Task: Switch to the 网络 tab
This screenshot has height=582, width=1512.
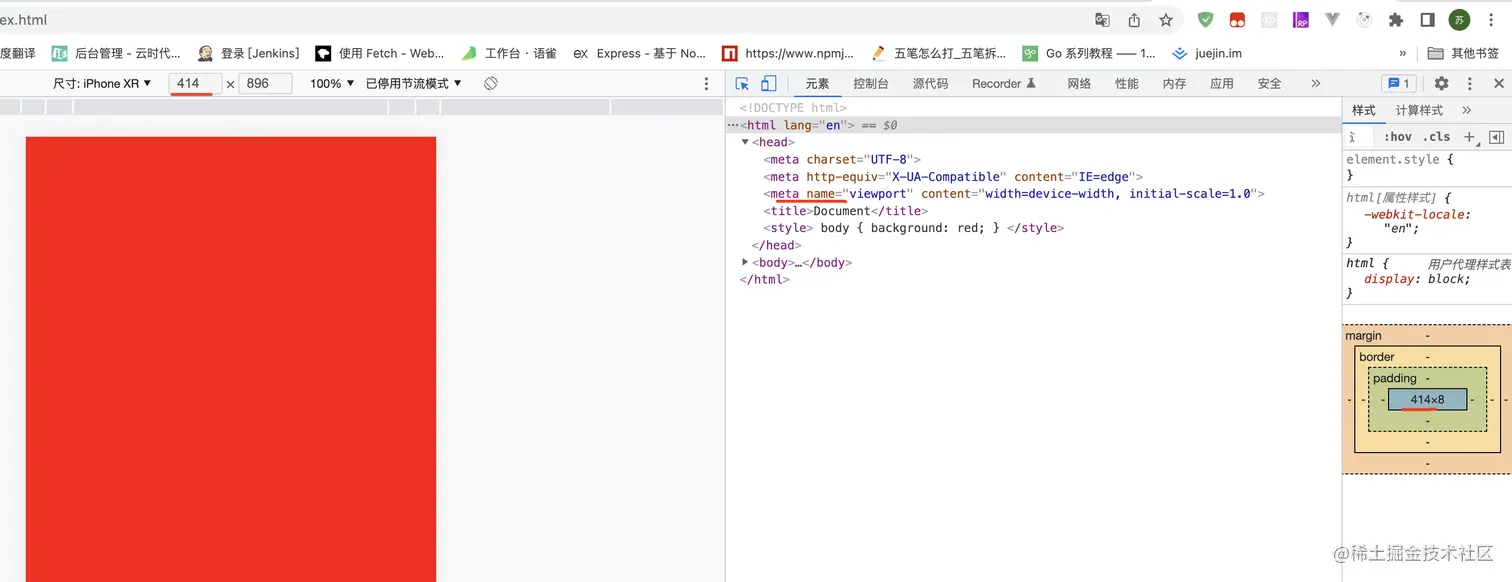Action: [x=1079, y=84]
